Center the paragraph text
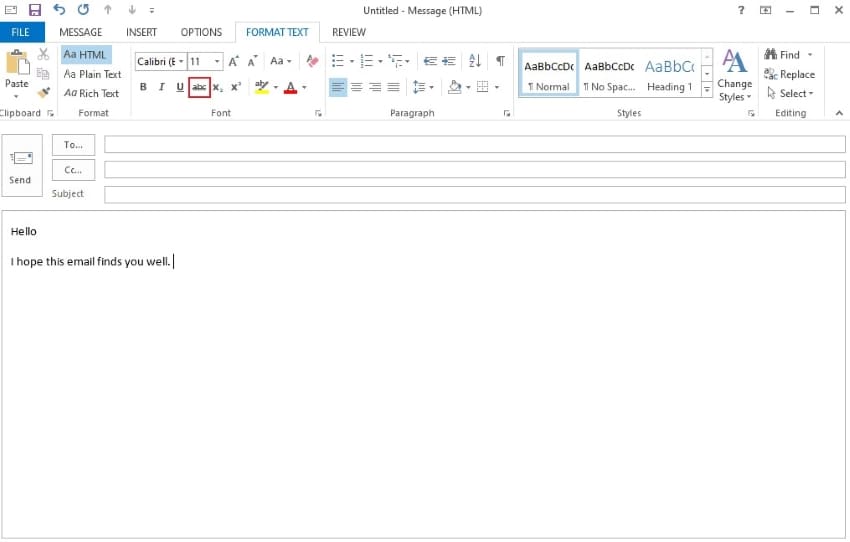Image resolution: width=850 pixels, height=542 pixels. pyautogui.click(x=356, y=87)
